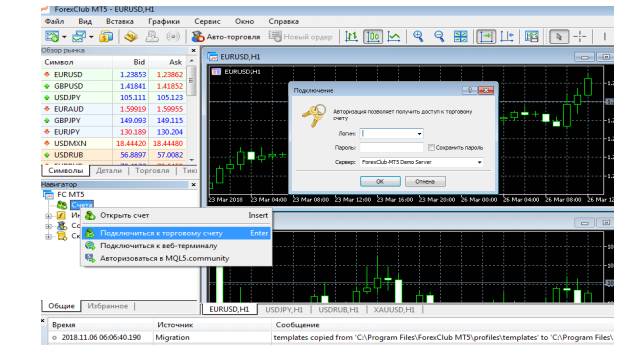Toggle chart shift icon
Image resolution: width=640 pixels, height=360 pixels.
(x=507, y=37)
